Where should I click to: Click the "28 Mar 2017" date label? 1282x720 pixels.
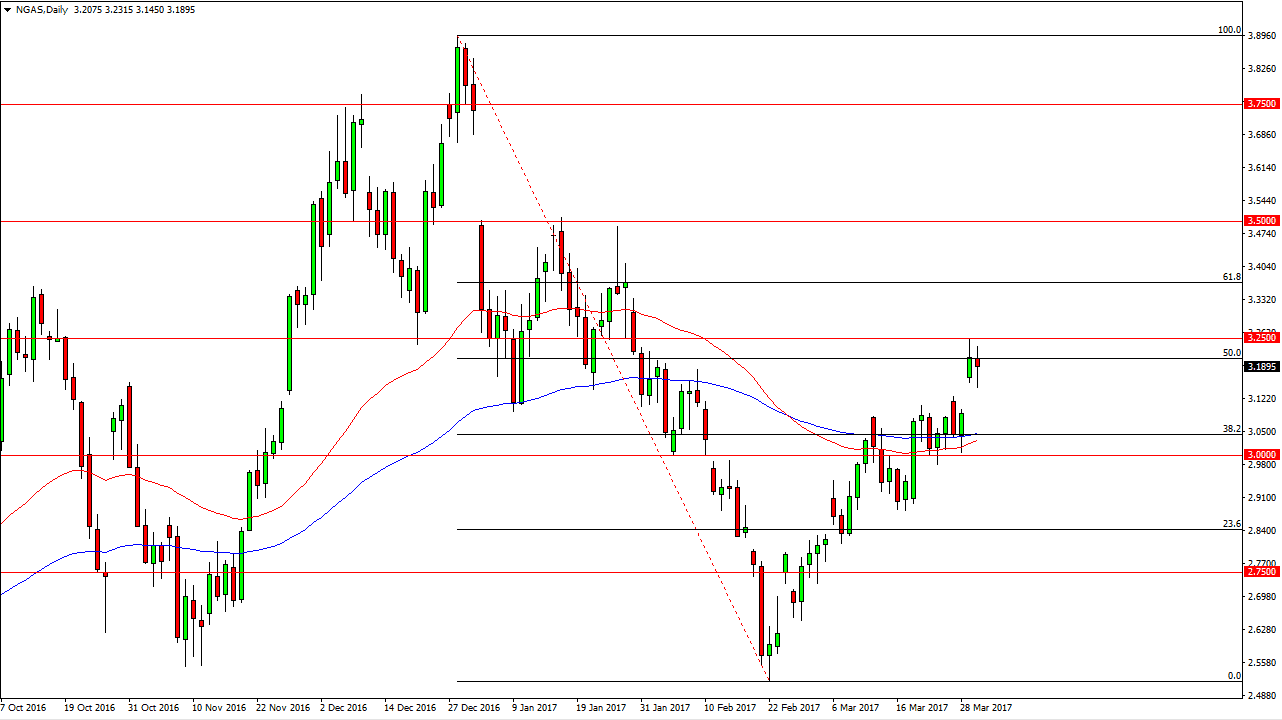click(x=986, y=708)
